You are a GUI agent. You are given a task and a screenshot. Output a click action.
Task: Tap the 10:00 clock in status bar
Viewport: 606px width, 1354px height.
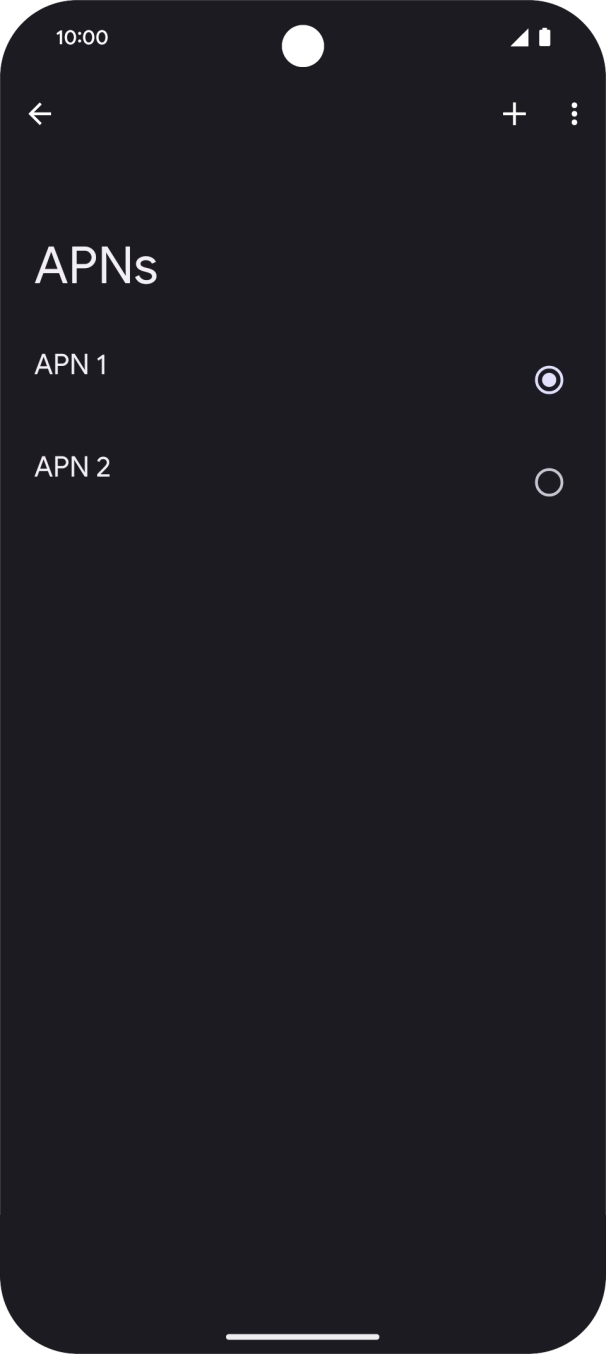pos(82,38)
